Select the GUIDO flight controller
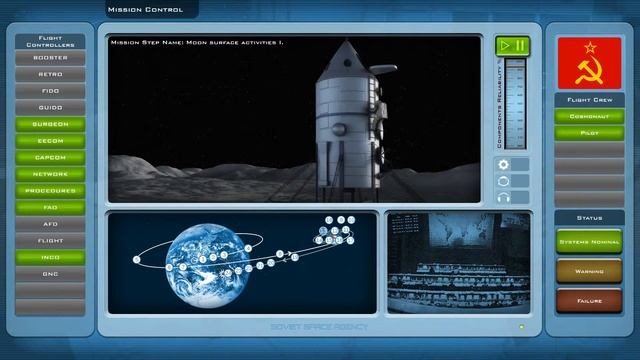 (50, 108)
